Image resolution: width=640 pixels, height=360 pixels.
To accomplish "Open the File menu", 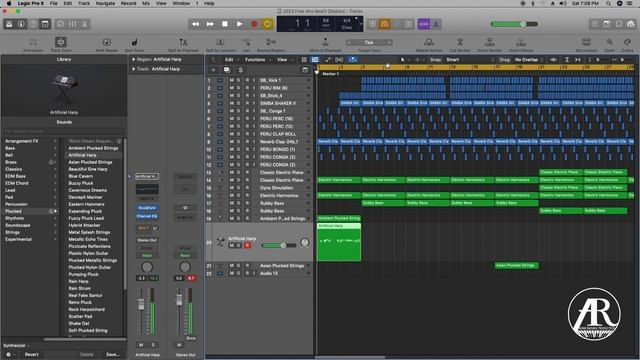I will click(x=53, y=3).
